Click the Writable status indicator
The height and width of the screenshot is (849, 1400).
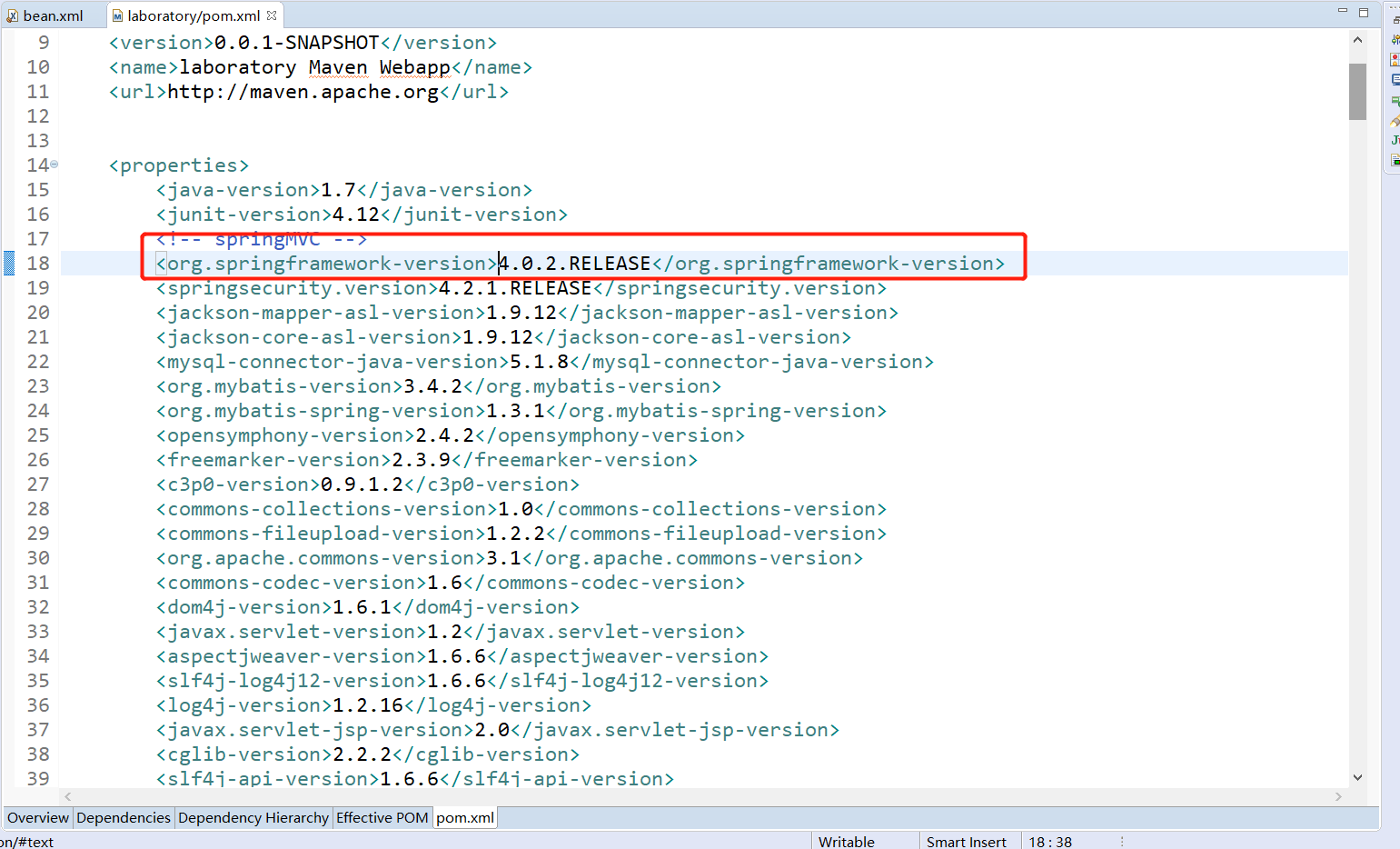tap(846, 841)
